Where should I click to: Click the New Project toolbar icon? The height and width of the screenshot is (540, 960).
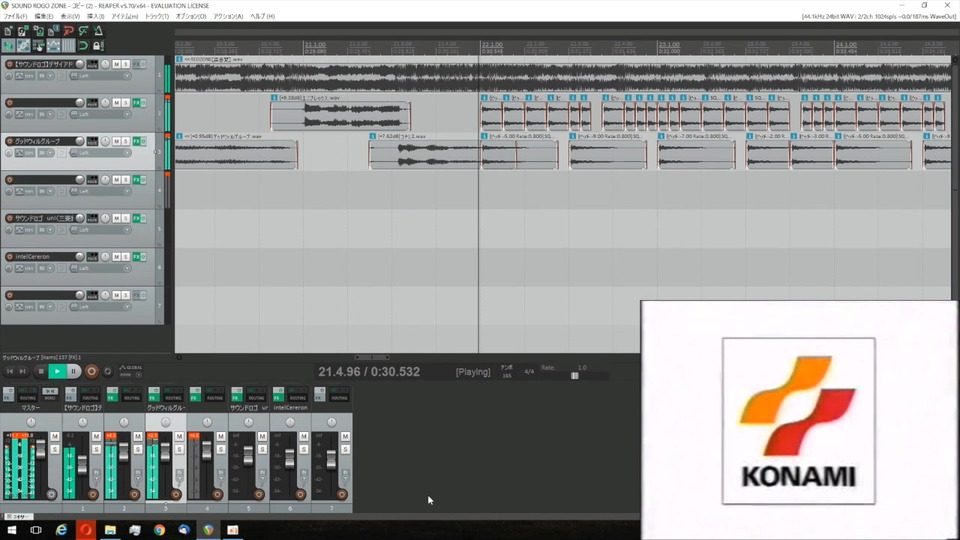8,31
